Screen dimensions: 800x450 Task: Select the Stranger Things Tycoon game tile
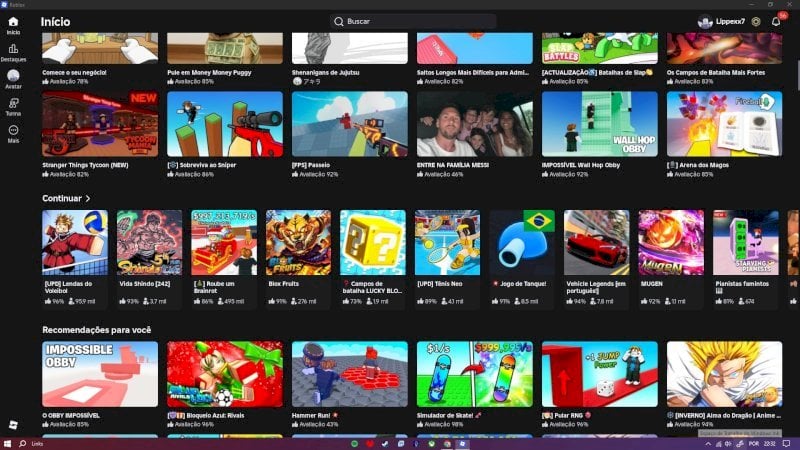[100, 125]
